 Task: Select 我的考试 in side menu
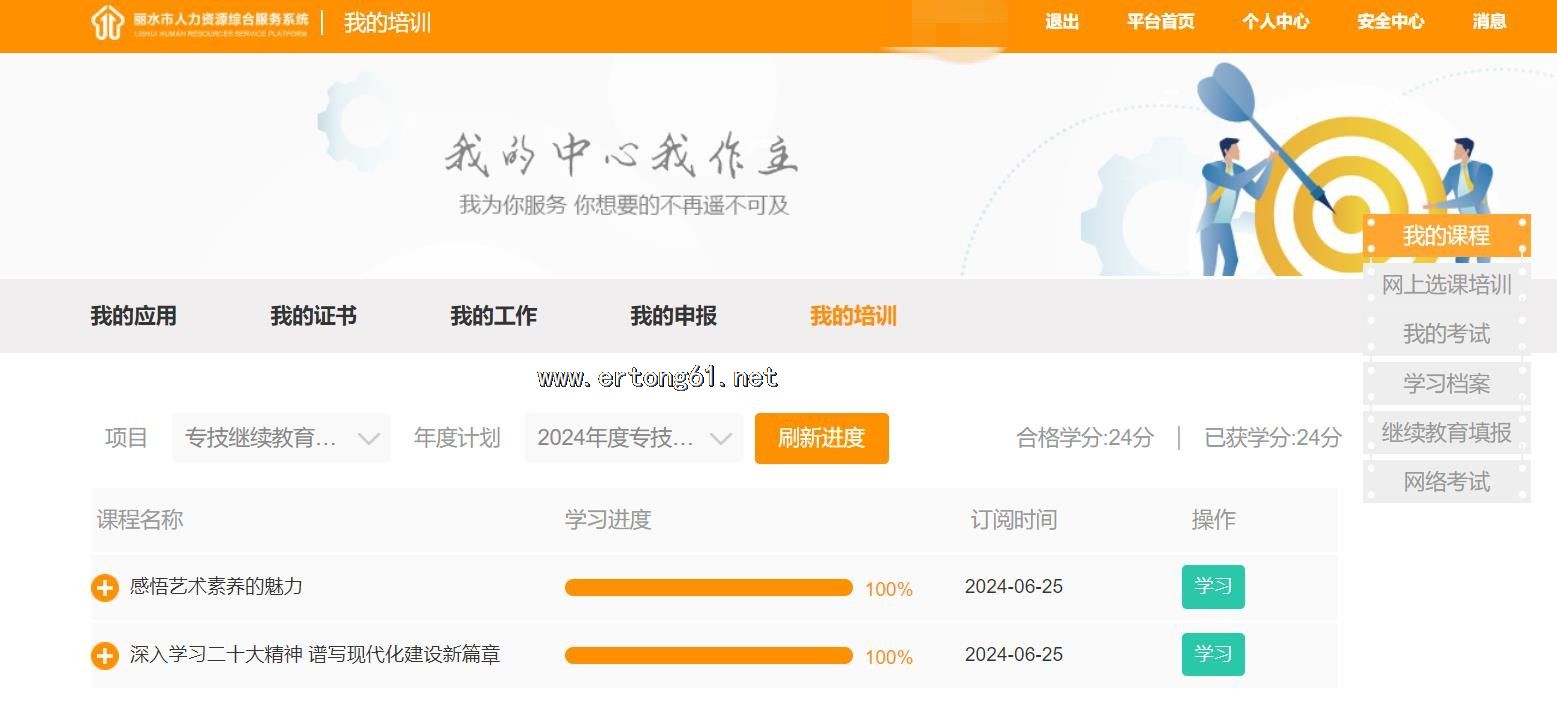tap(1446, 335)
